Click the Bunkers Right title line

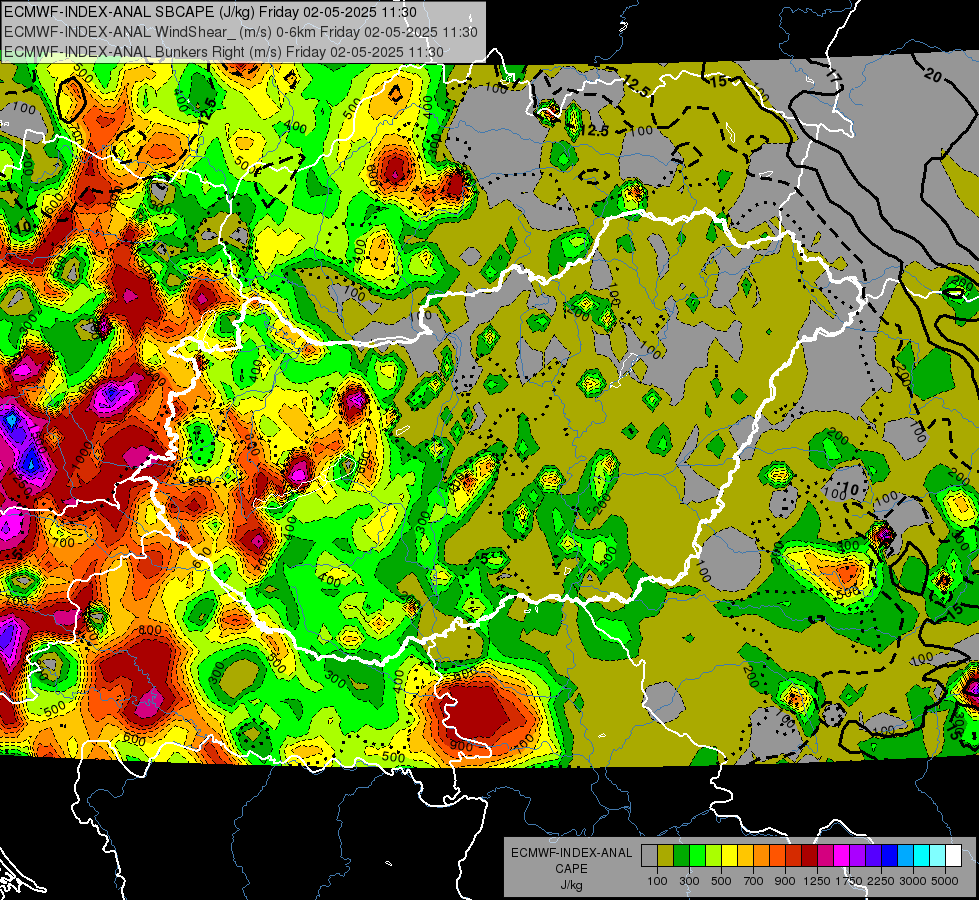224,52
